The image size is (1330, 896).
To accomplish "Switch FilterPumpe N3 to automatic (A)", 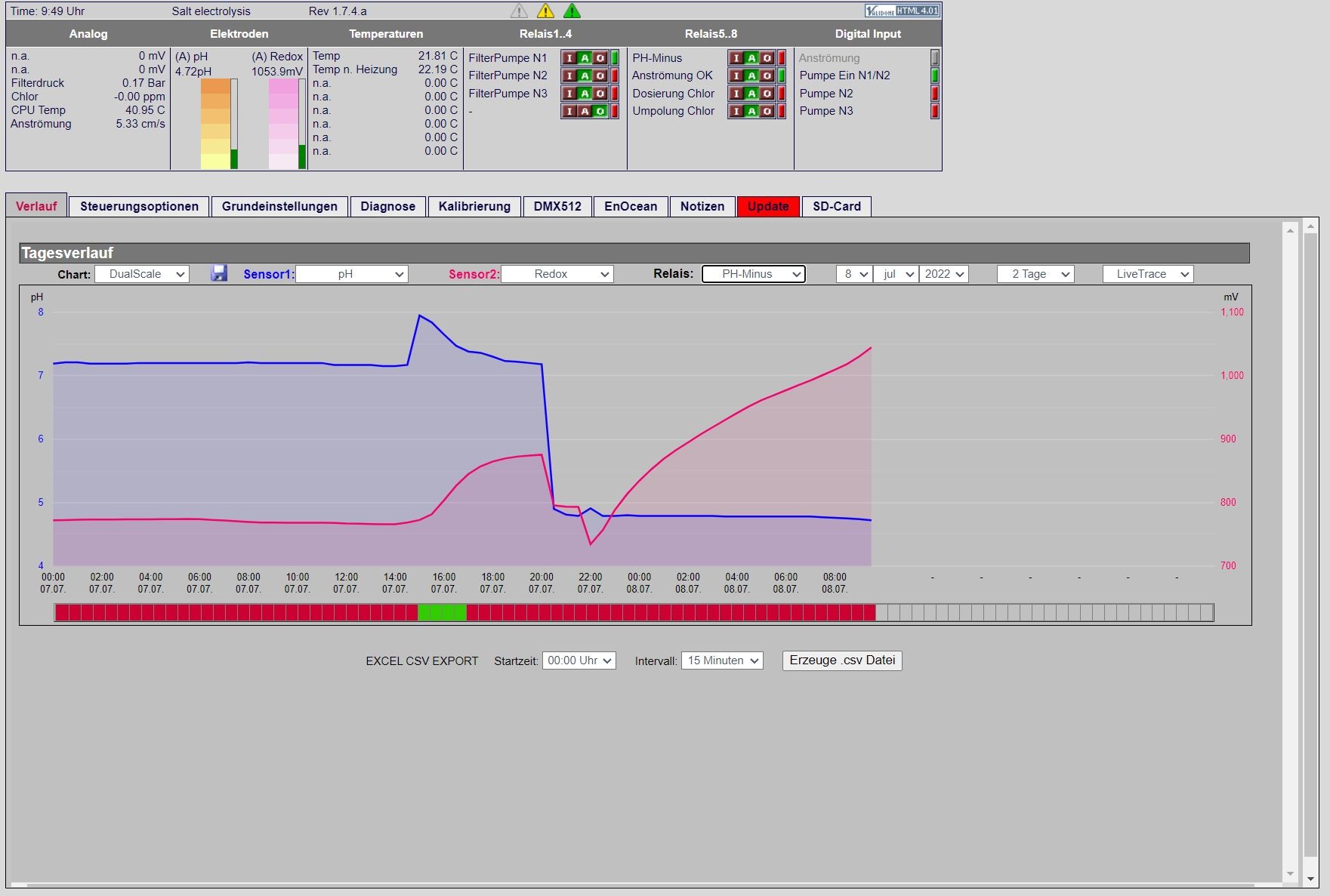I will 585,94.
